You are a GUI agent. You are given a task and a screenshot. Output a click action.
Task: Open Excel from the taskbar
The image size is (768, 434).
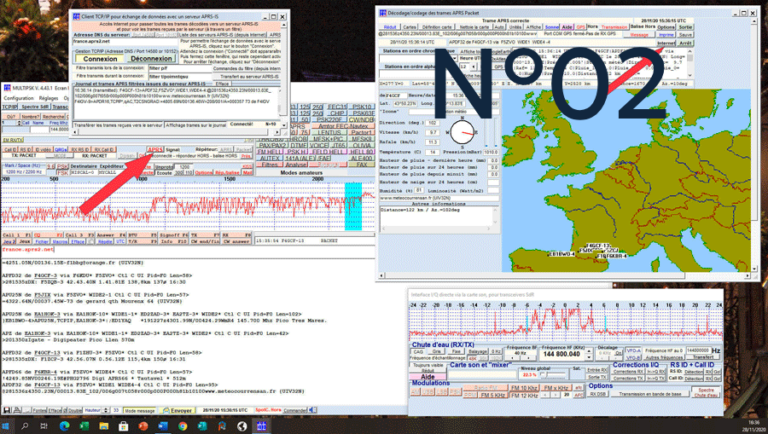pos(84,426)
